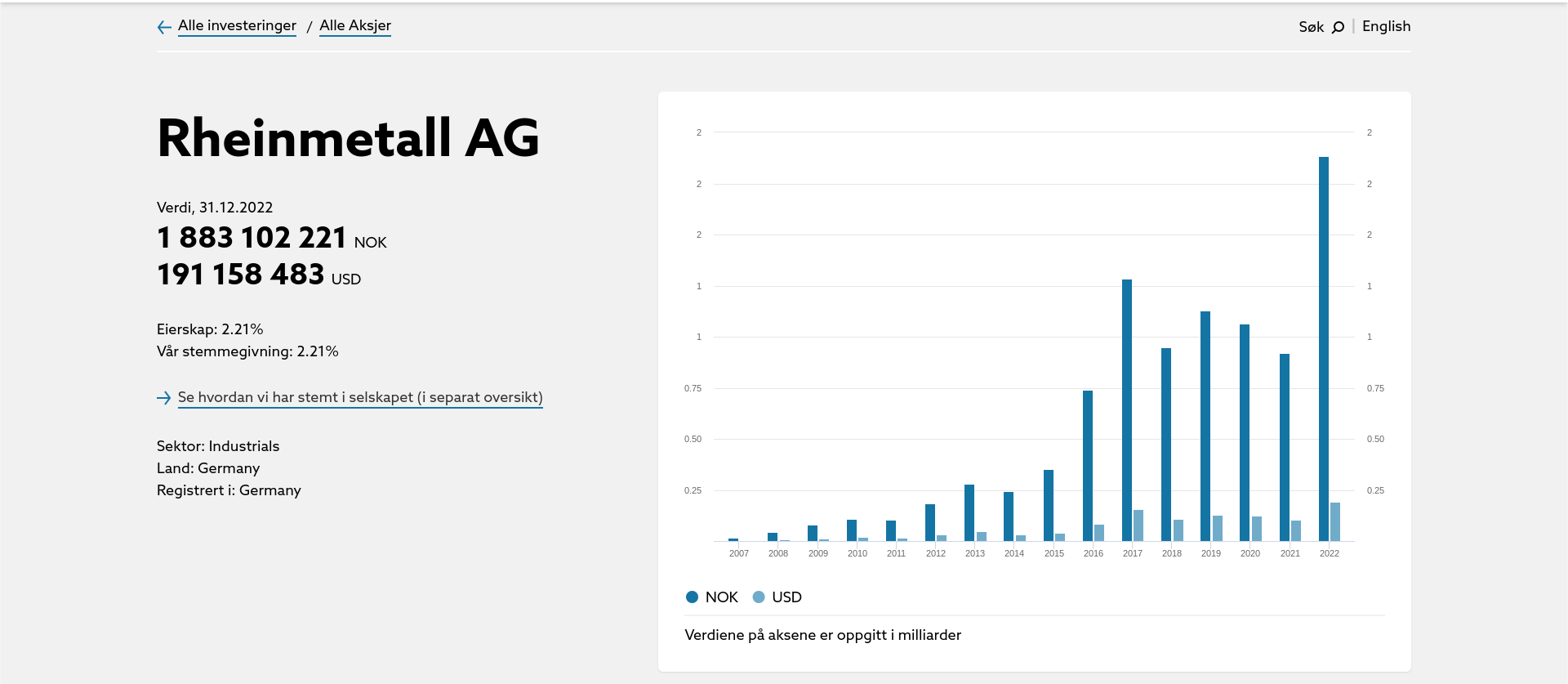Image resolution: width=1568 pixels, height=684 pixels.
Task: Select the 2016 NOK bar in chart
Action: [1088, 466]
